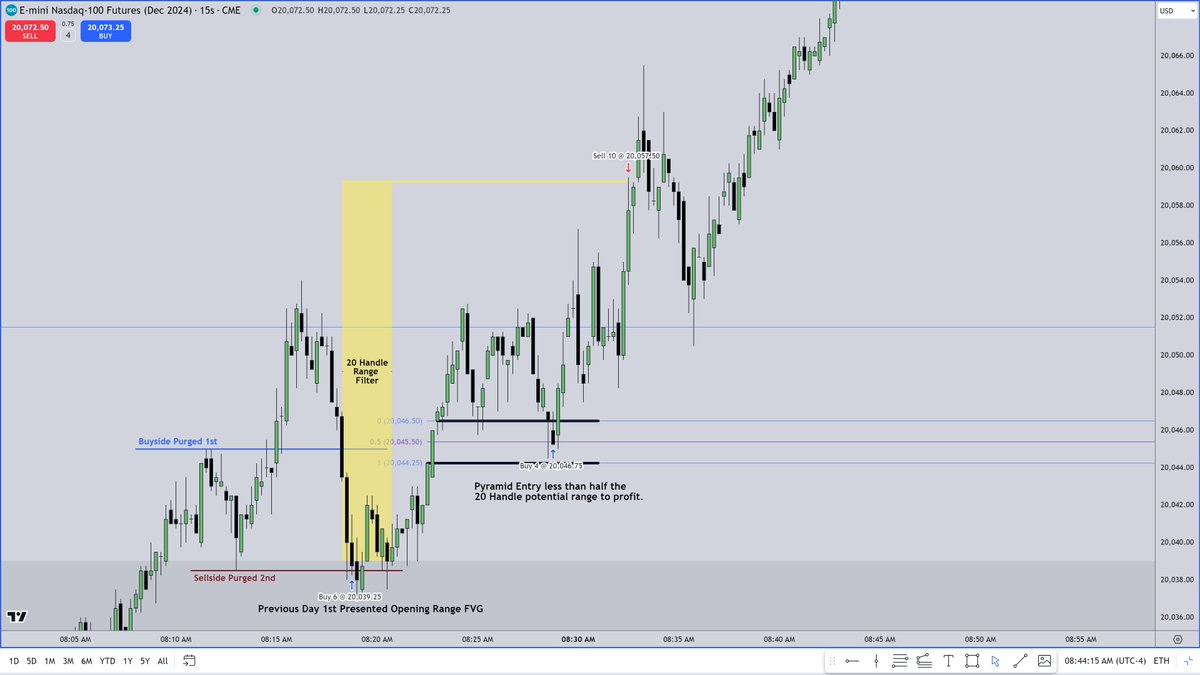Image resolution: width=1200 pixels, height=675 pixels.
Task: Open the Go to date calendar icon
Action: pyautogui.click(x=190, y=661)
